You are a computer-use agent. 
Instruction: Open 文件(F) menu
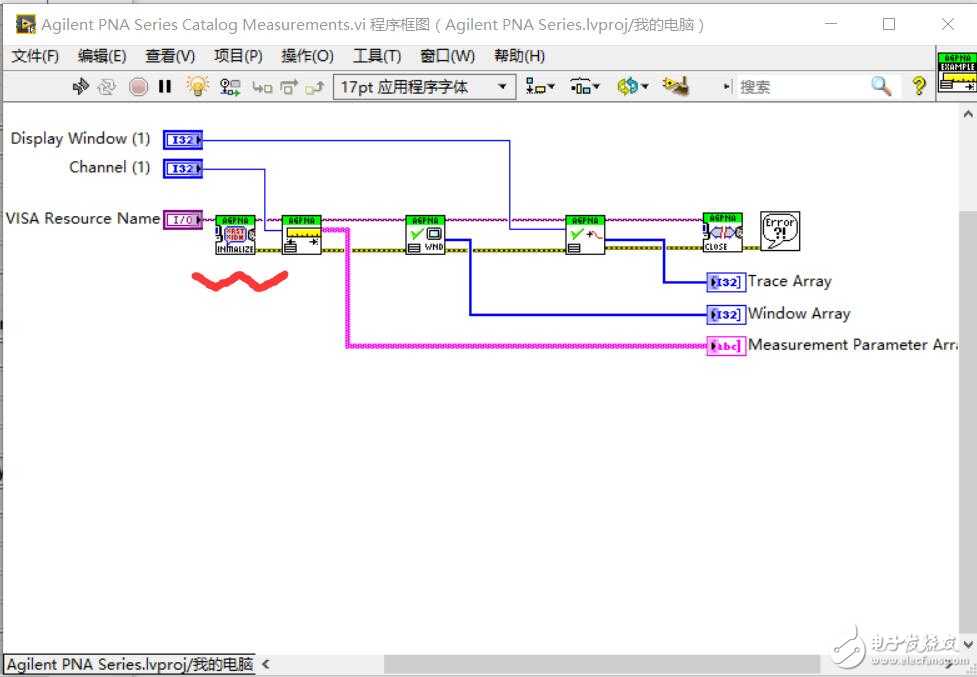point(36,56)
